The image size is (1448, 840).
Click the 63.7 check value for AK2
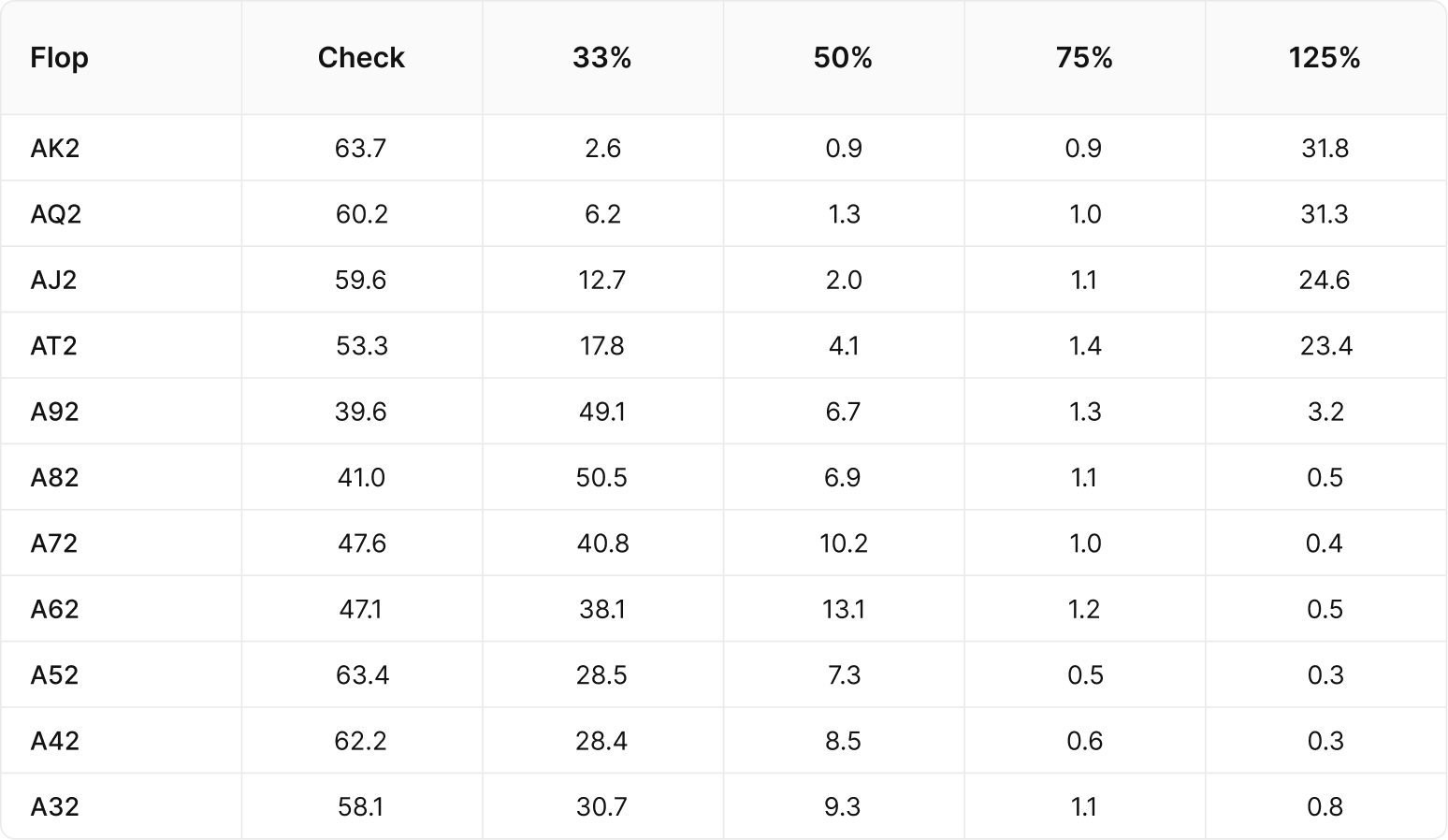361,149
